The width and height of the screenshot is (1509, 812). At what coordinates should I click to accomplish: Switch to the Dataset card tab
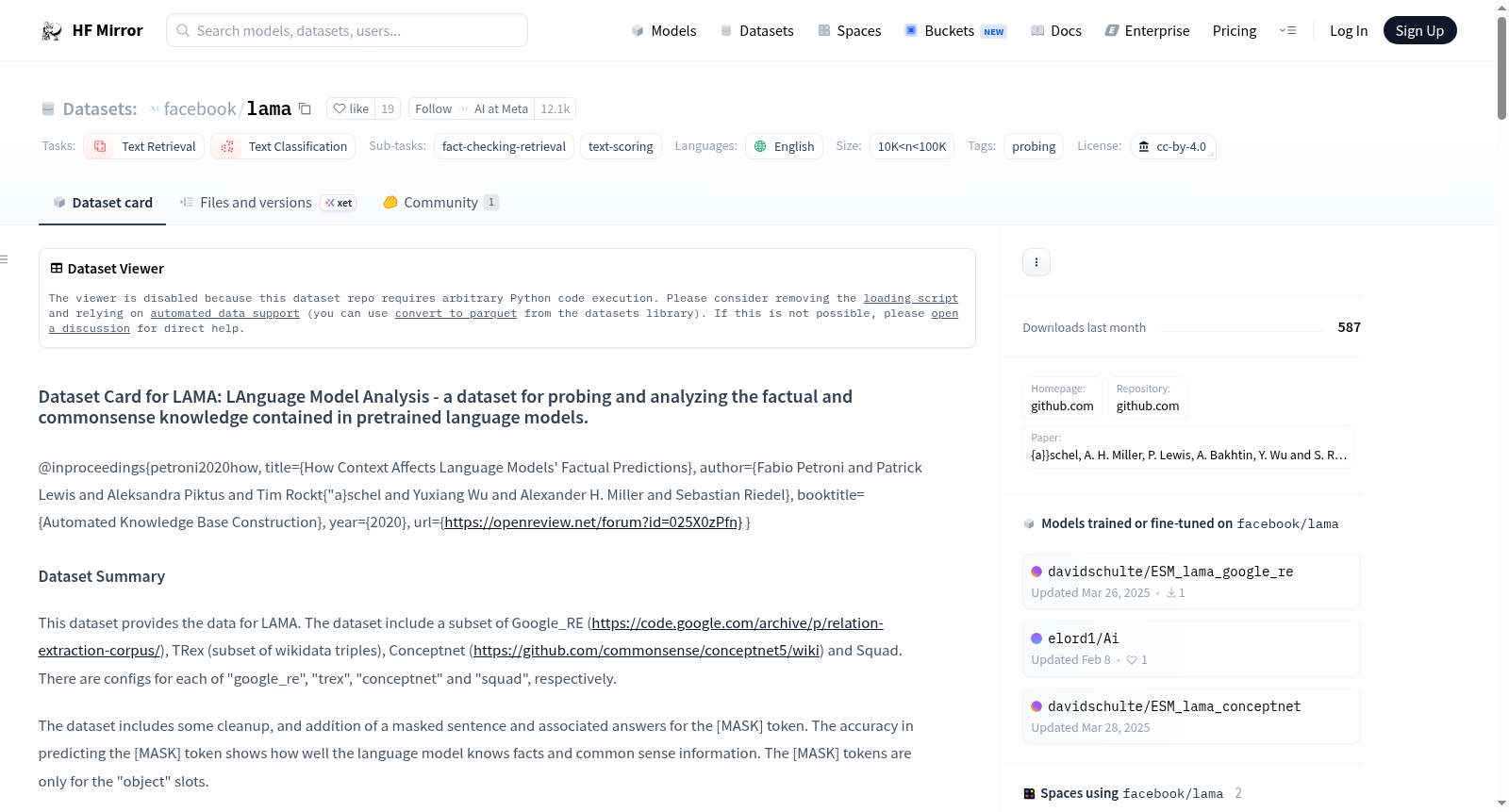[x=103, y=202]
